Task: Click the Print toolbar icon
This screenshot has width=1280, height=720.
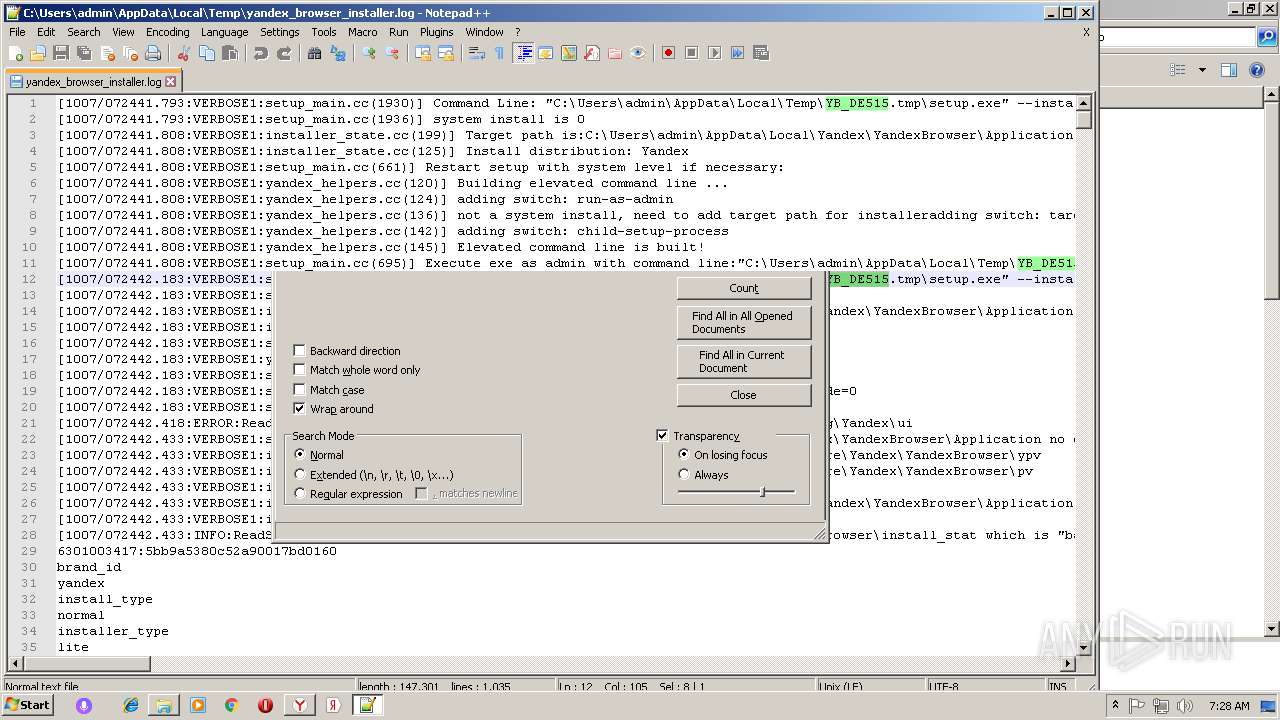Action: tap(153, 53)
